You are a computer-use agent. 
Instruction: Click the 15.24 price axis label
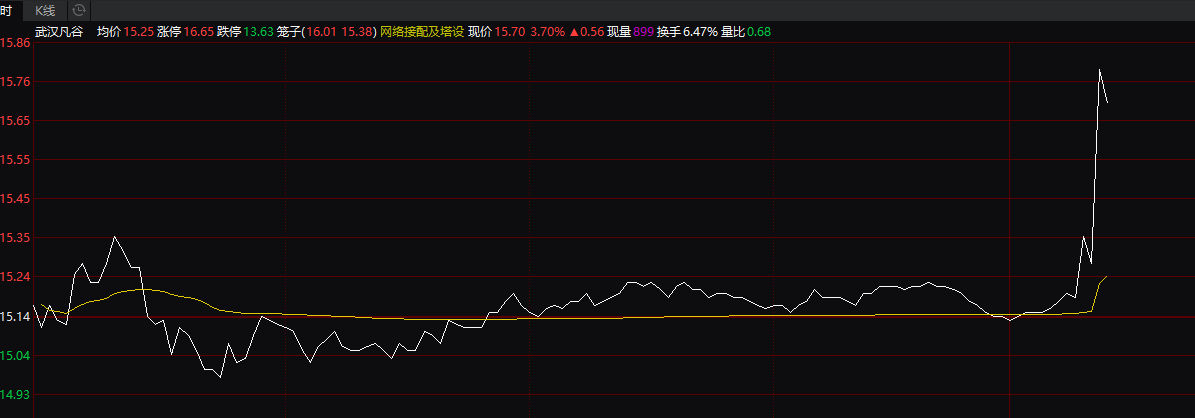coord(15,277)
